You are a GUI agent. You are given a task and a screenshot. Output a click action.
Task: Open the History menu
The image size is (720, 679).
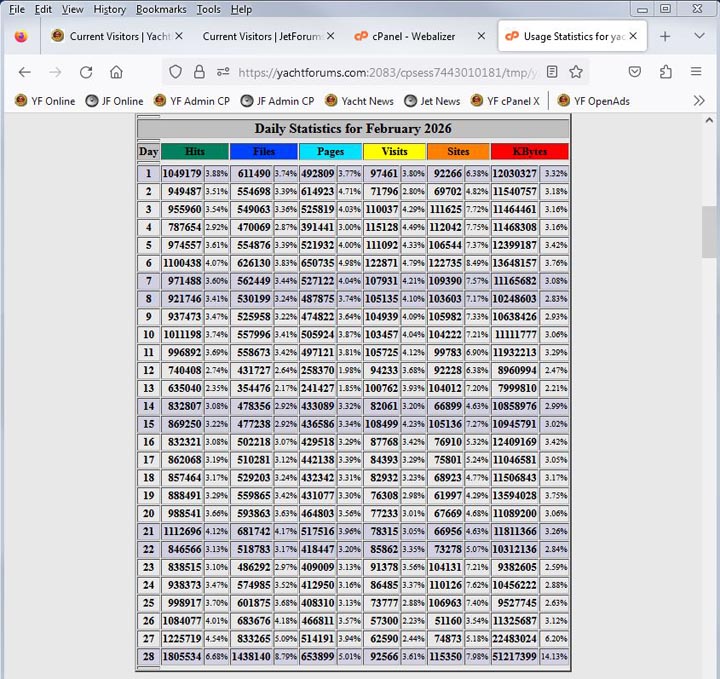click(x=109, y=9)
